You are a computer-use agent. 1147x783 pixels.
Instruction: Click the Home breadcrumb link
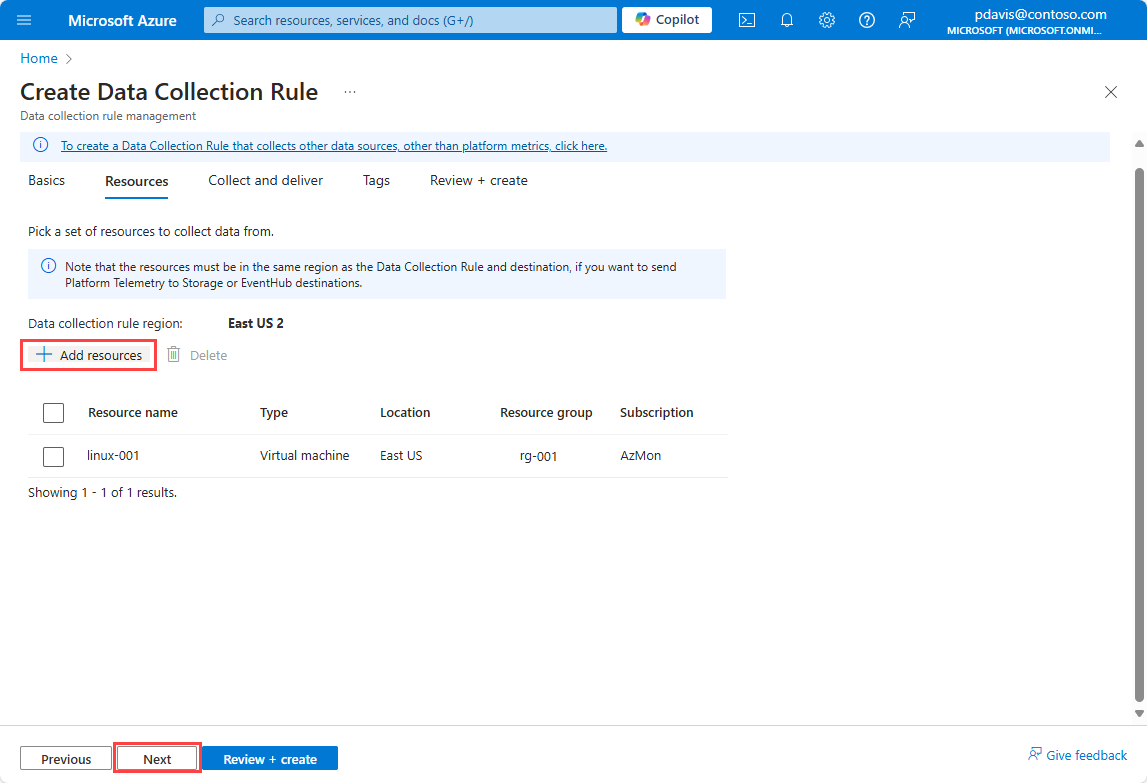click(x=39, y=59)
